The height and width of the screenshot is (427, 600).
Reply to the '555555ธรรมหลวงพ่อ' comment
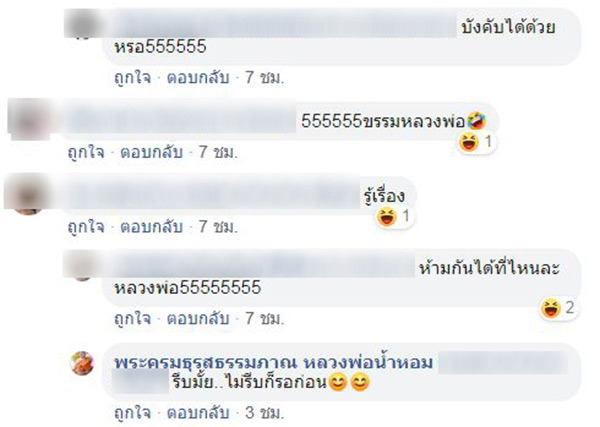[x=152, y=152]
